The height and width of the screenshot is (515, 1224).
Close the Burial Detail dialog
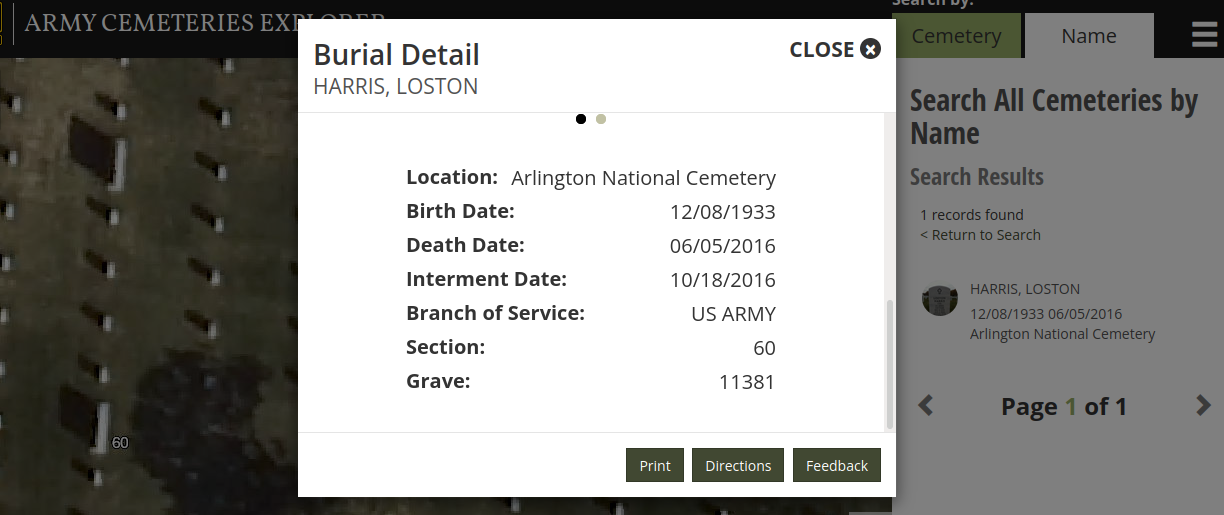[835, 49]
